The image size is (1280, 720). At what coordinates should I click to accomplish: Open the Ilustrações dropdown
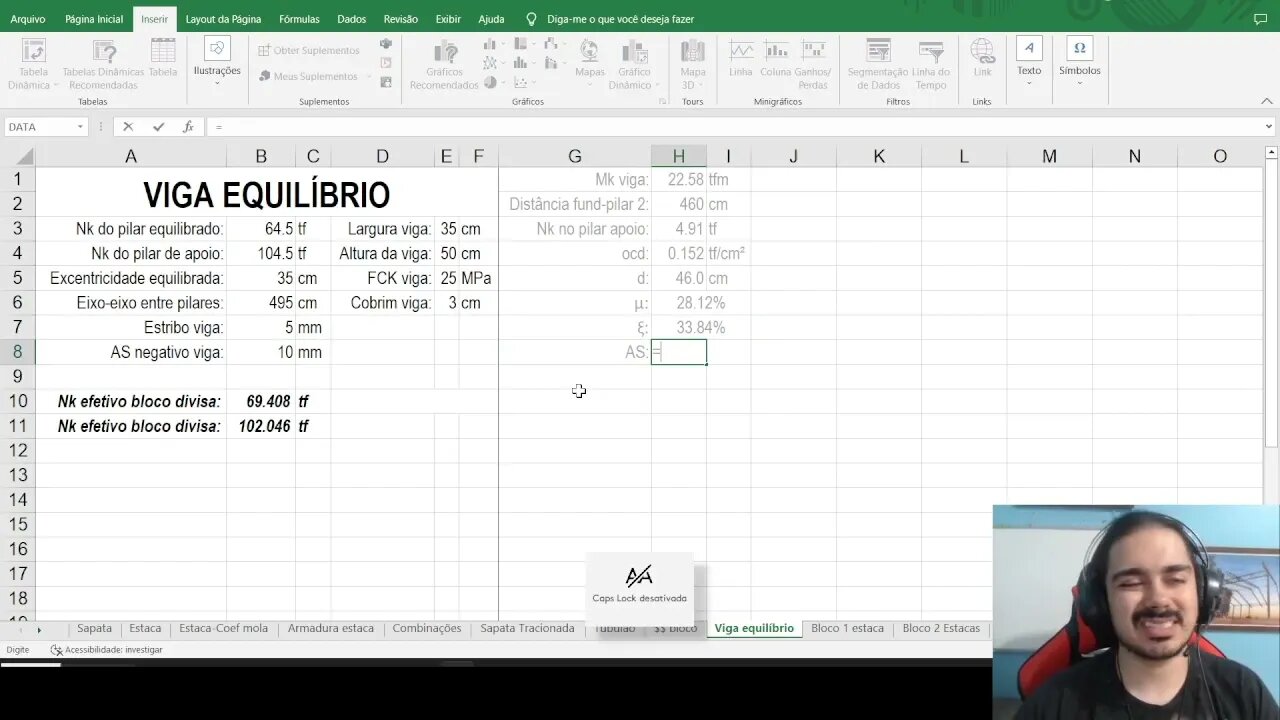pyautogui.click(x=217, y=62)
